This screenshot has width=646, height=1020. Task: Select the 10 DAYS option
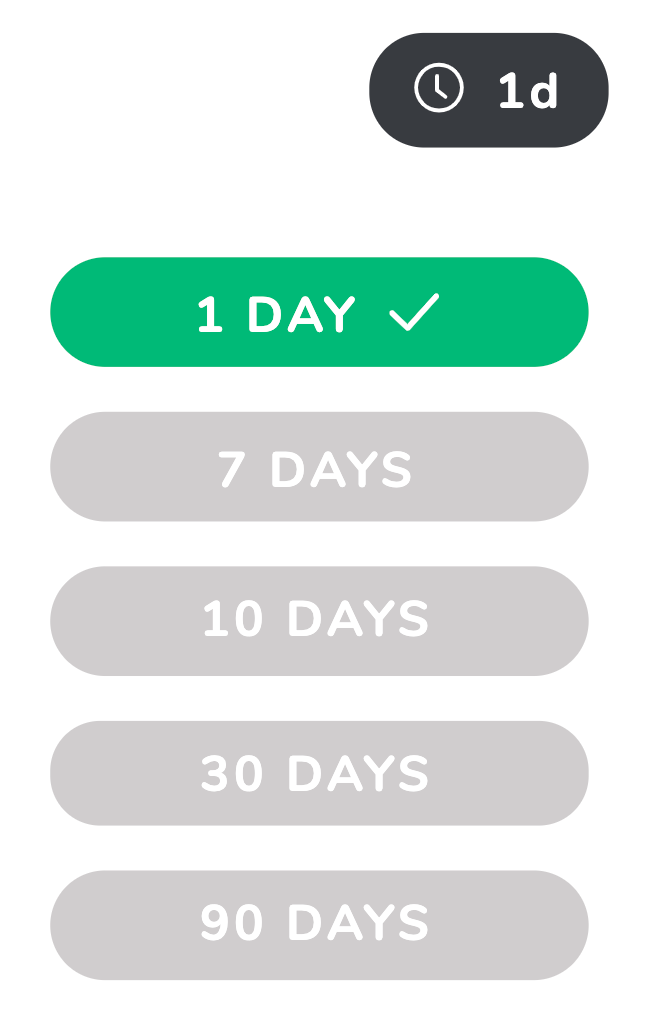pyautogui.click(x=319, y=621)
